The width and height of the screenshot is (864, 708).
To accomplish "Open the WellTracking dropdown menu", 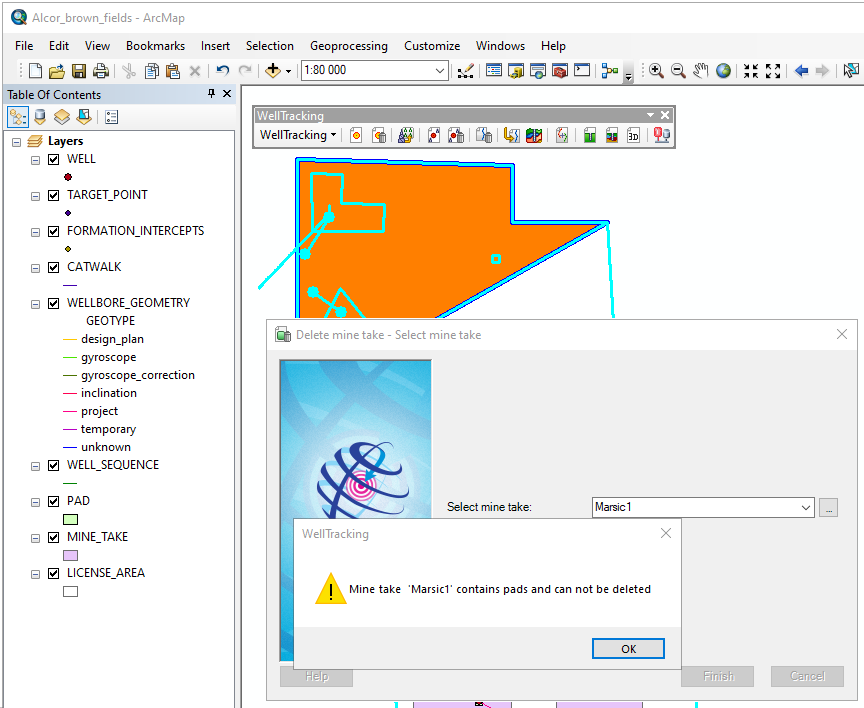I will click(x=298, y=135).
